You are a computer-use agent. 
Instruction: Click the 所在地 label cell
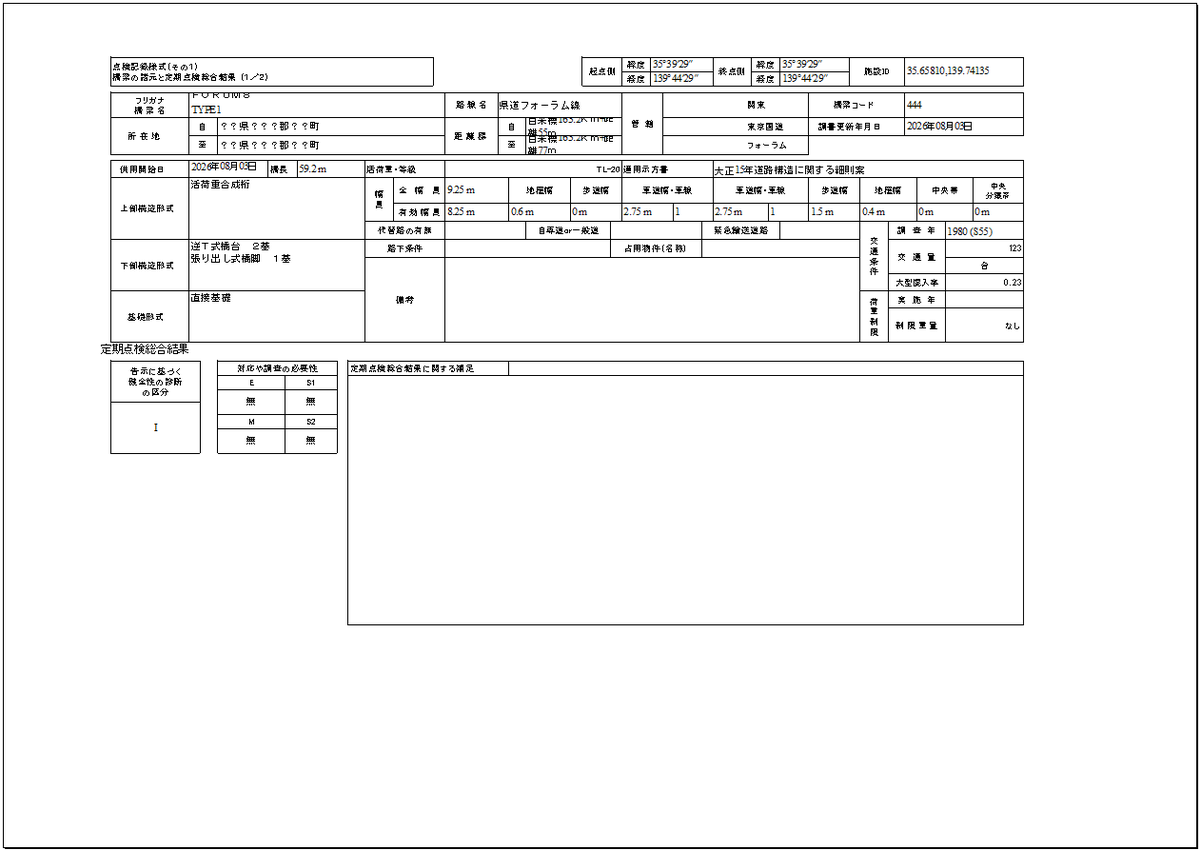(149, 135)
